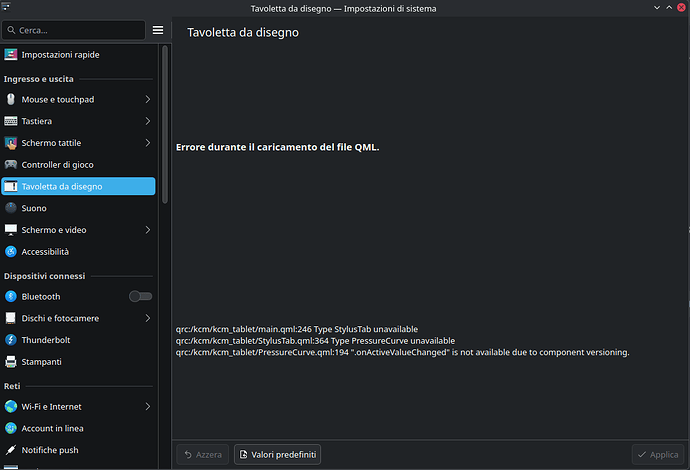Click the Valori predefiniti button
The height and width of the screenshot is (470, 690).
pos(277,455)
